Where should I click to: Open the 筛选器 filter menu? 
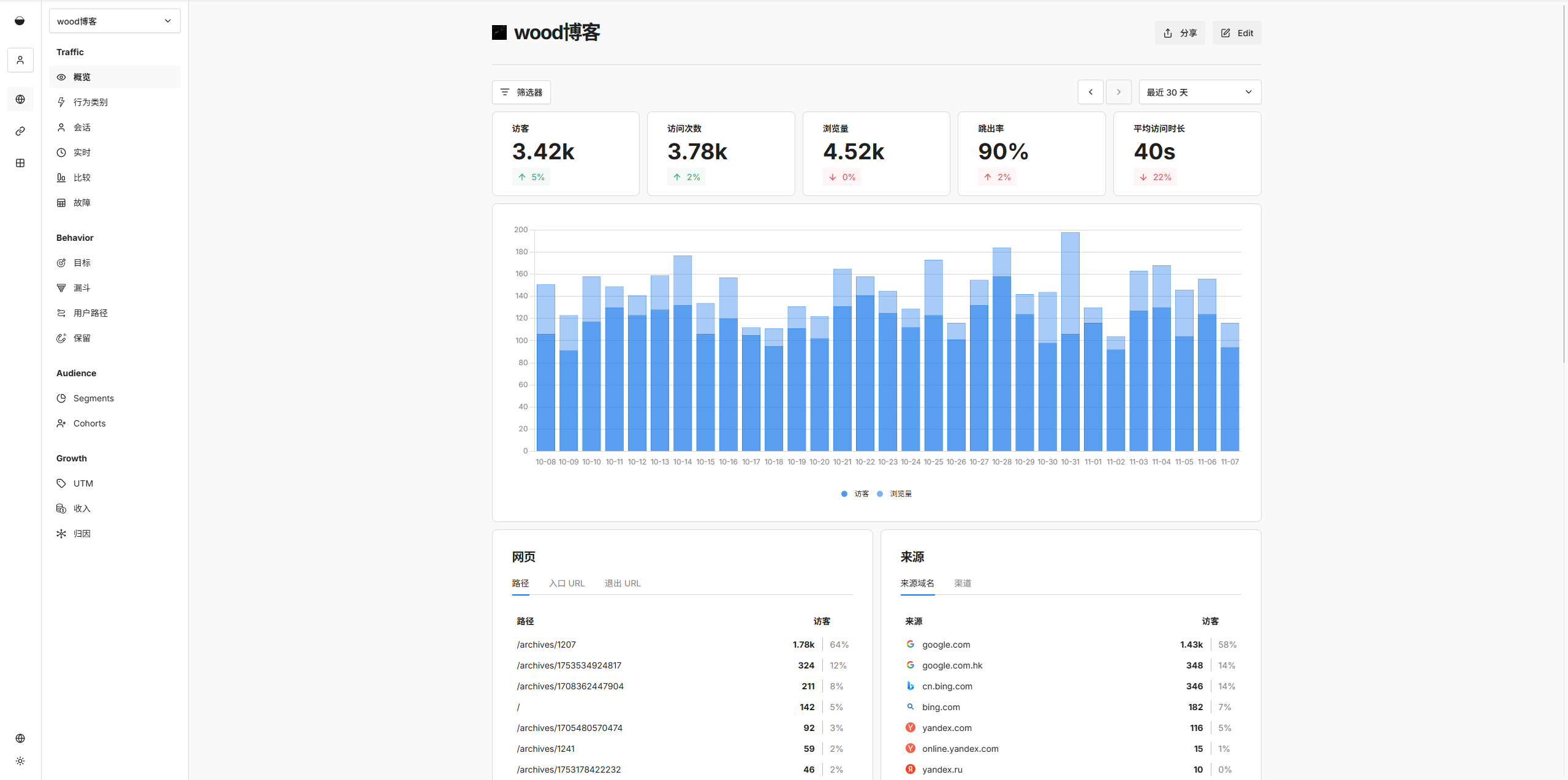(x=521, y=92)
